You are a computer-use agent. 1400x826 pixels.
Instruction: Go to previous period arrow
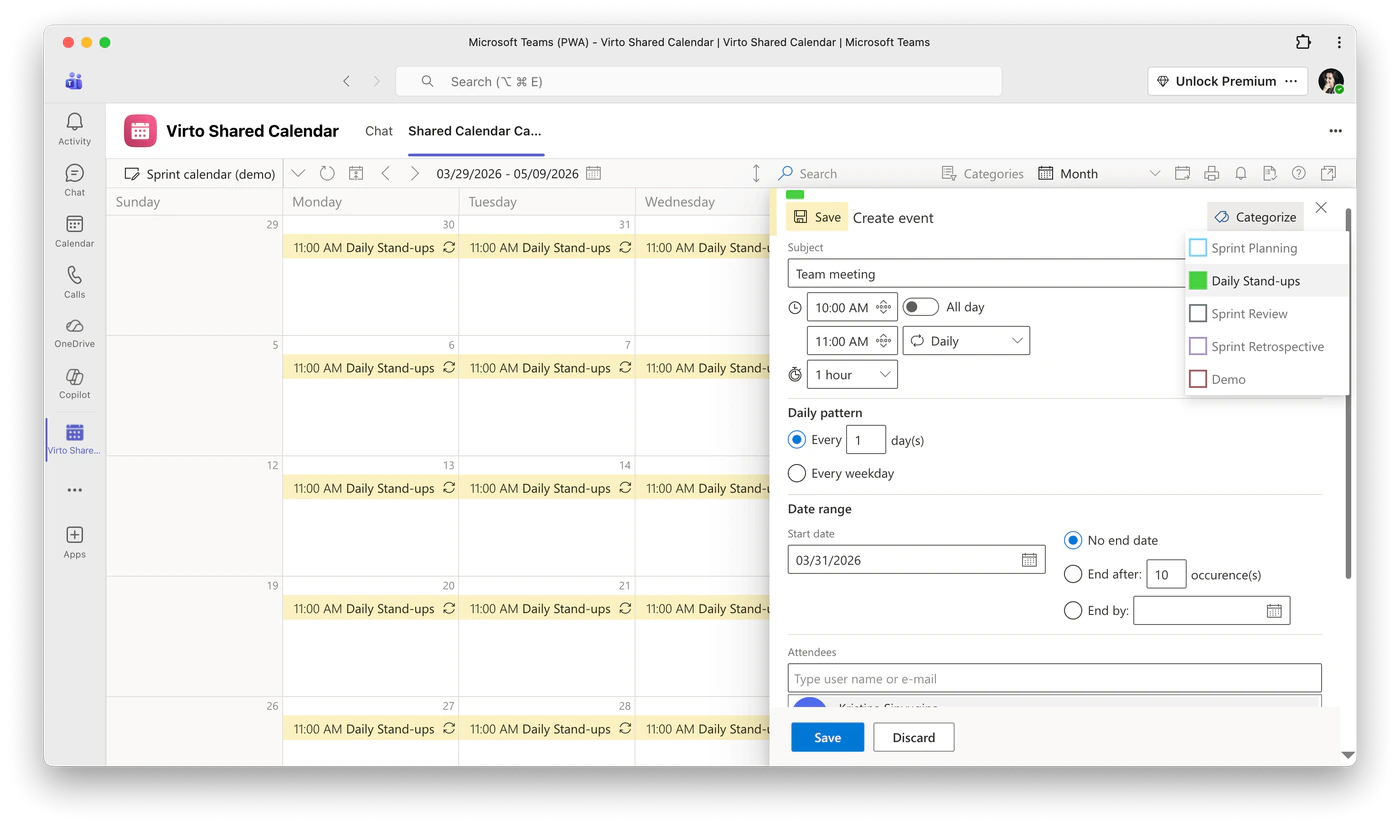386,173
